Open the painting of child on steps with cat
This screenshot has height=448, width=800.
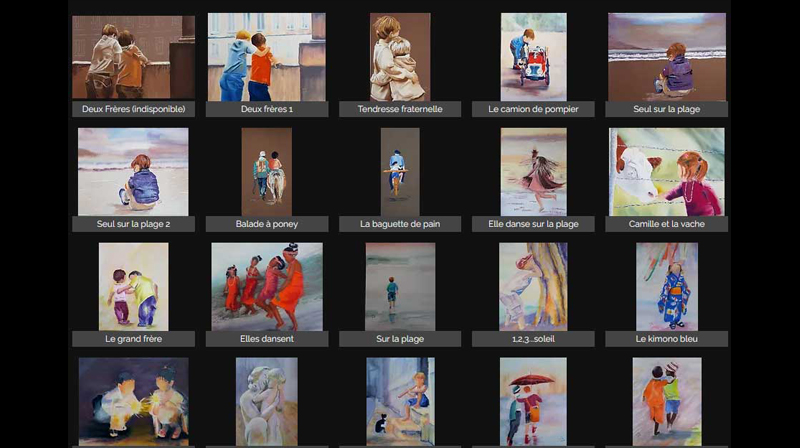coord(401,402)
